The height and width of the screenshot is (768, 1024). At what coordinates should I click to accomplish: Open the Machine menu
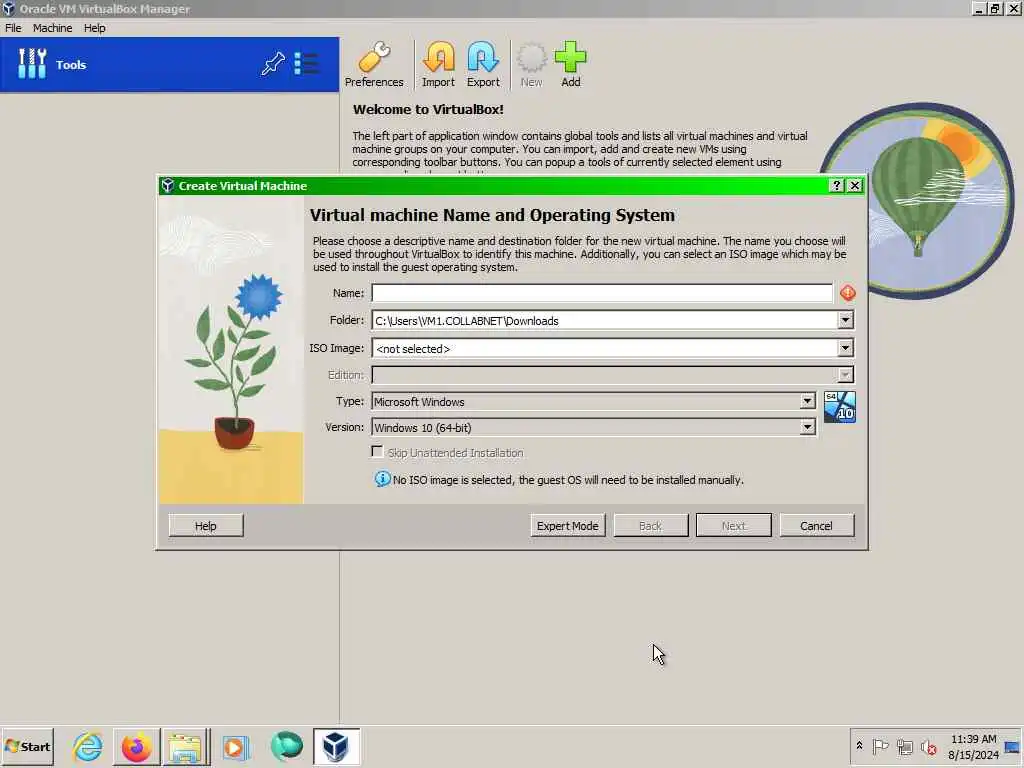coord(52,28)
